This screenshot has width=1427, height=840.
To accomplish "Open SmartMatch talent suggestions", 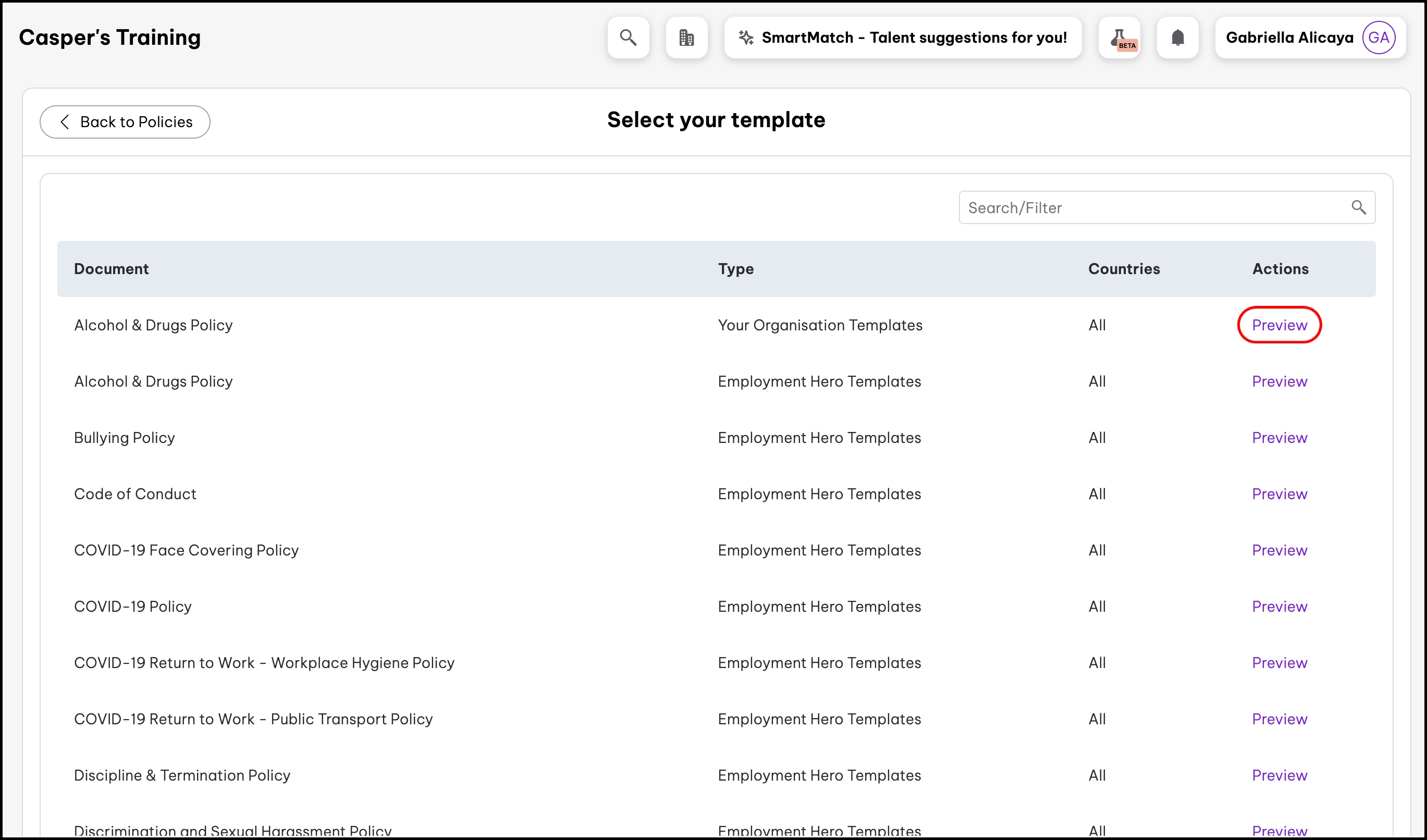I will point(903,38).
